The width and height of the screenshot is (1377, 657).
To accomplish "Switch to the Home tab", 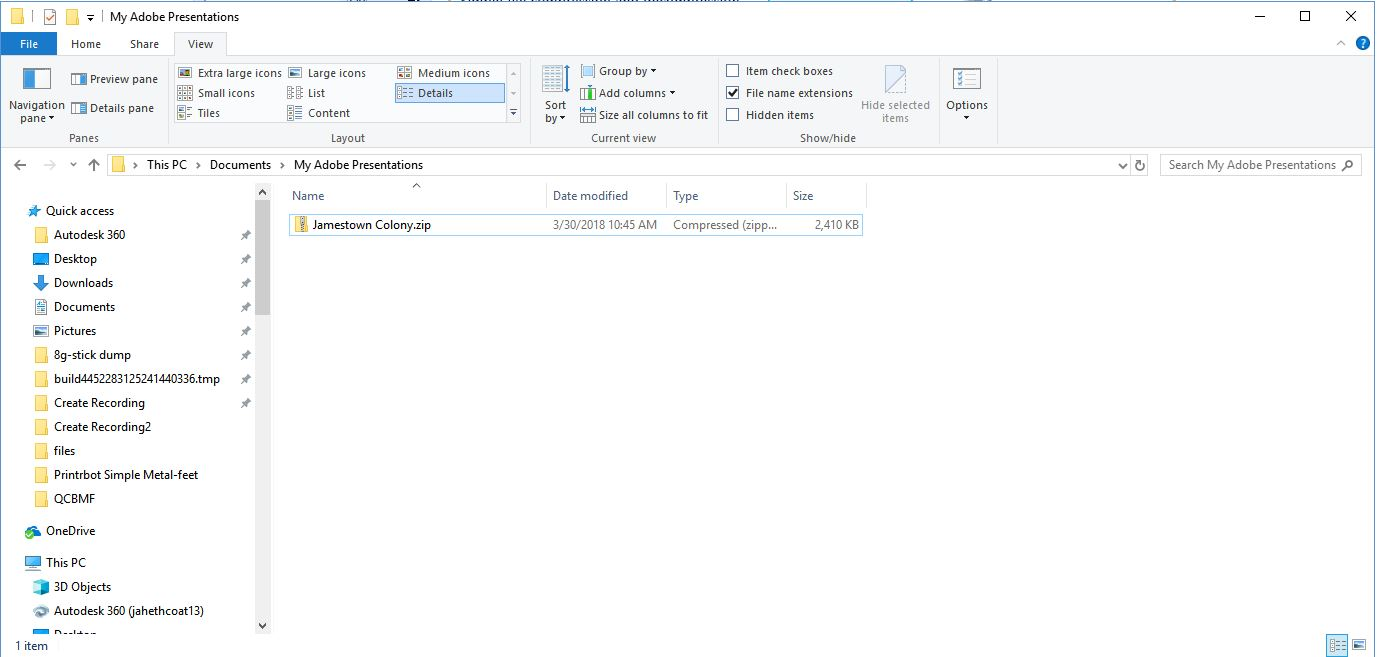I will [x=86, y=44].
